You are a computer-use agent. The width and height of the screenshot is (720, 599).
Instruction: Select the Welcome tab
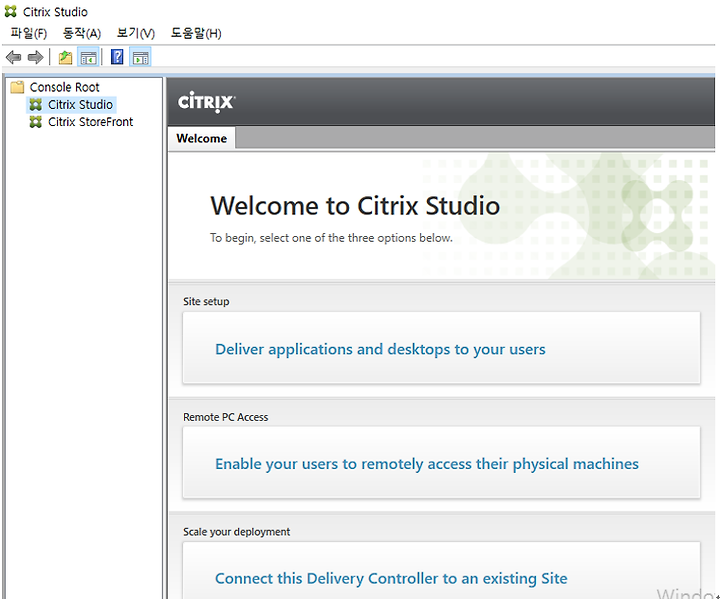[x=202, y=138]
